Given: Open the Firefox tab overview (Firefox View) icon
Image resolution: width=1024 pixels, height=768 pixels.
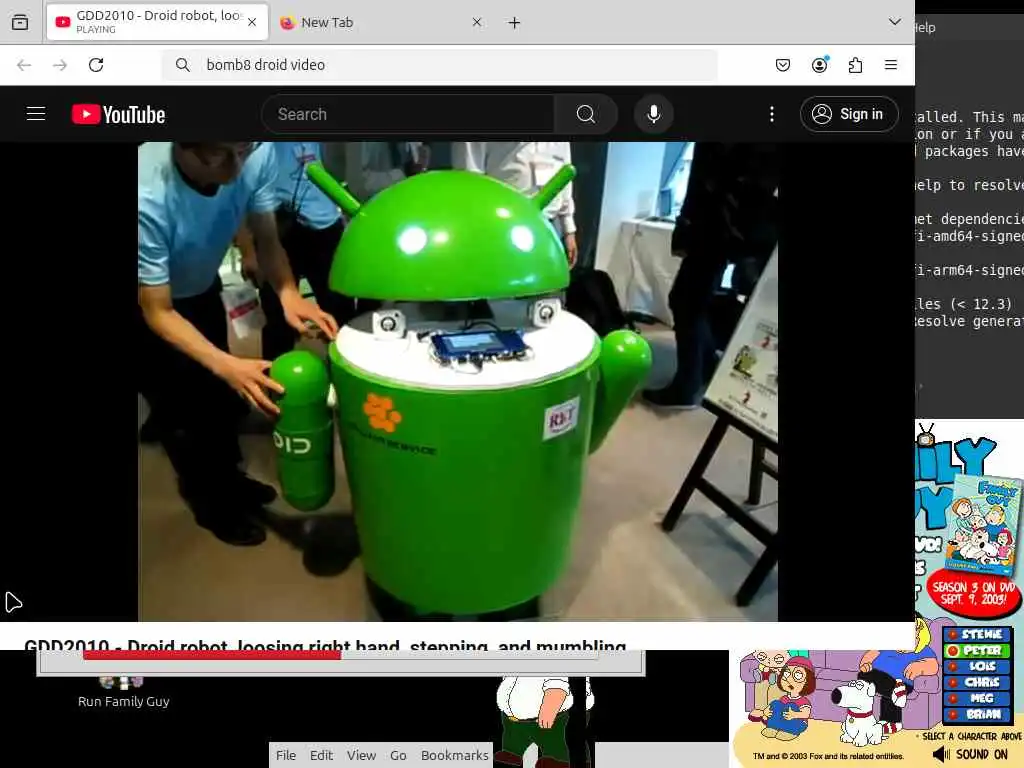Looking at the screenshot, I should (20, 22).
